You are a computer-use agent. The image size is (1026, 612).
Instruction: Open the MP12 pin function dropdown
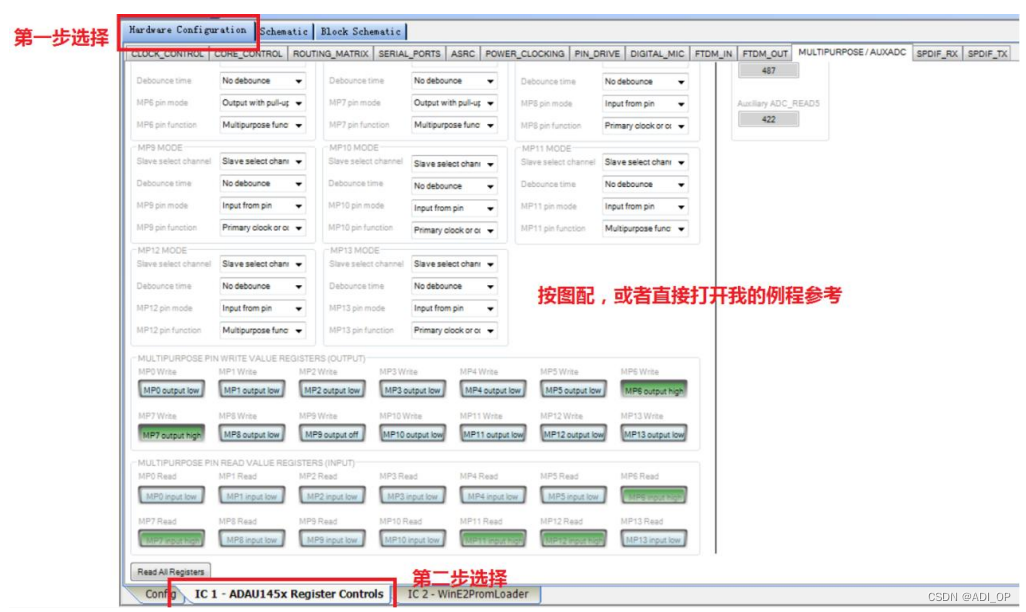click(x=262, y=331)
